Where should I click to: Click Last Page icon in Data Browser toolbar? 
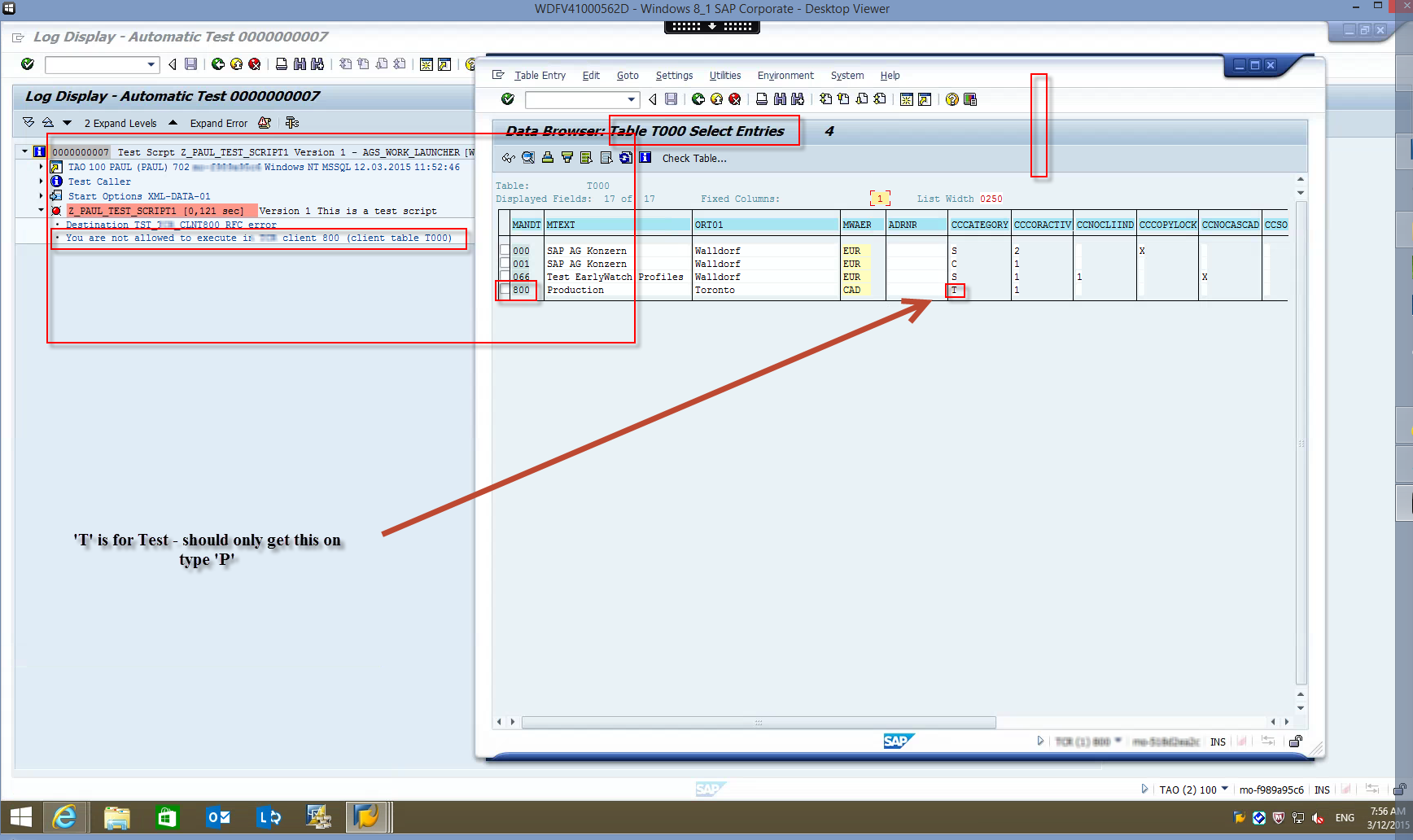[x=880, y=99]
